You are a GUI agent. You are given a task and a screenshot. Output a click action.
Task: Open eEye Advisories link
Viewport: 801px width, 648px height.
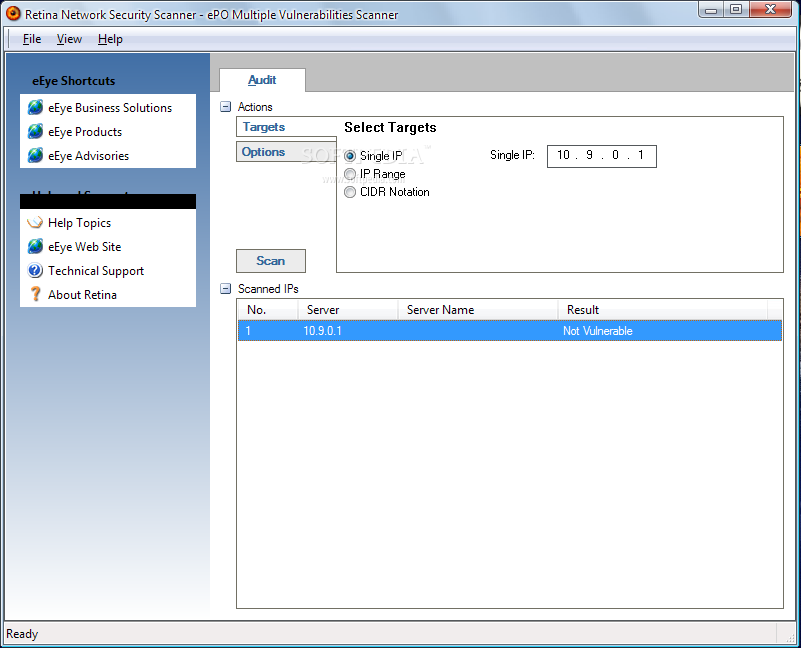coord(88,156)
